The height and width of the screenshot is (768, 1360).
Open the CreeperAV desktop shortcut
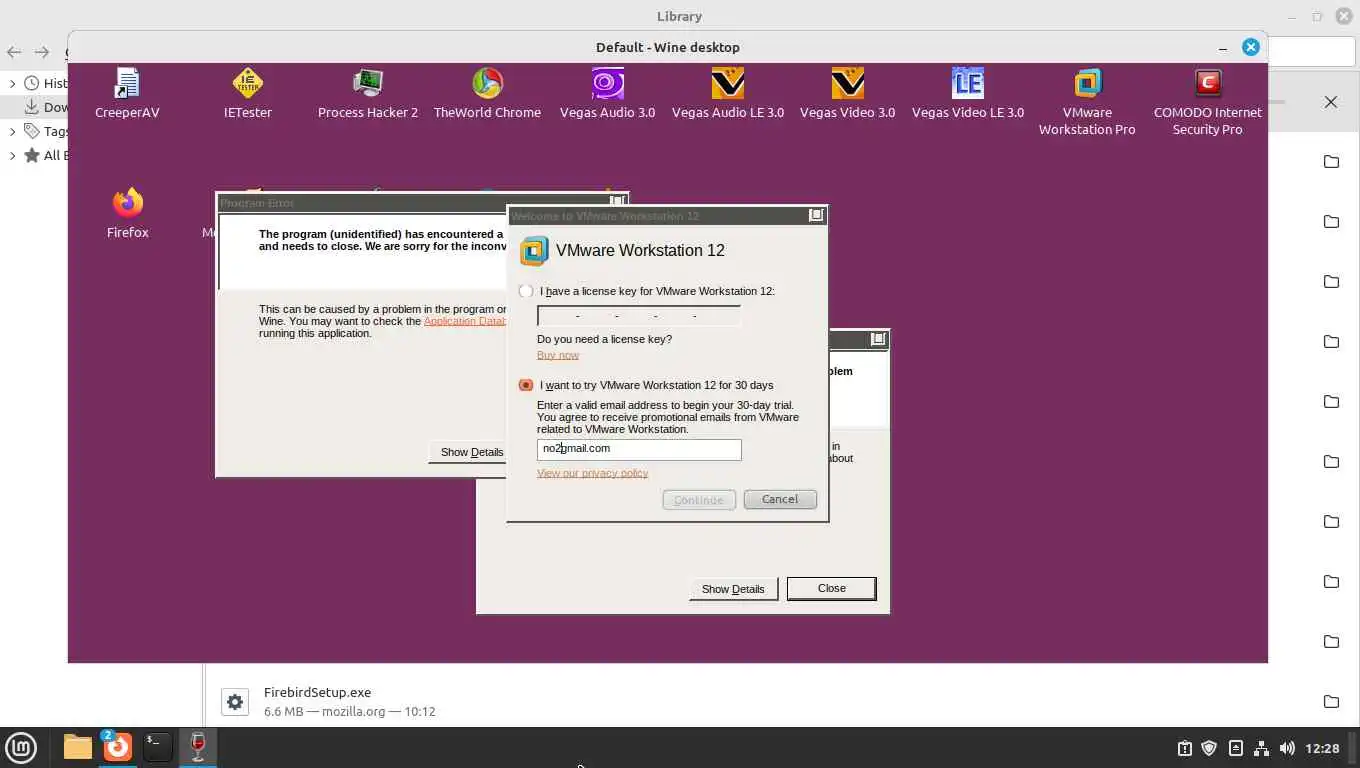[x=127, y=94]
